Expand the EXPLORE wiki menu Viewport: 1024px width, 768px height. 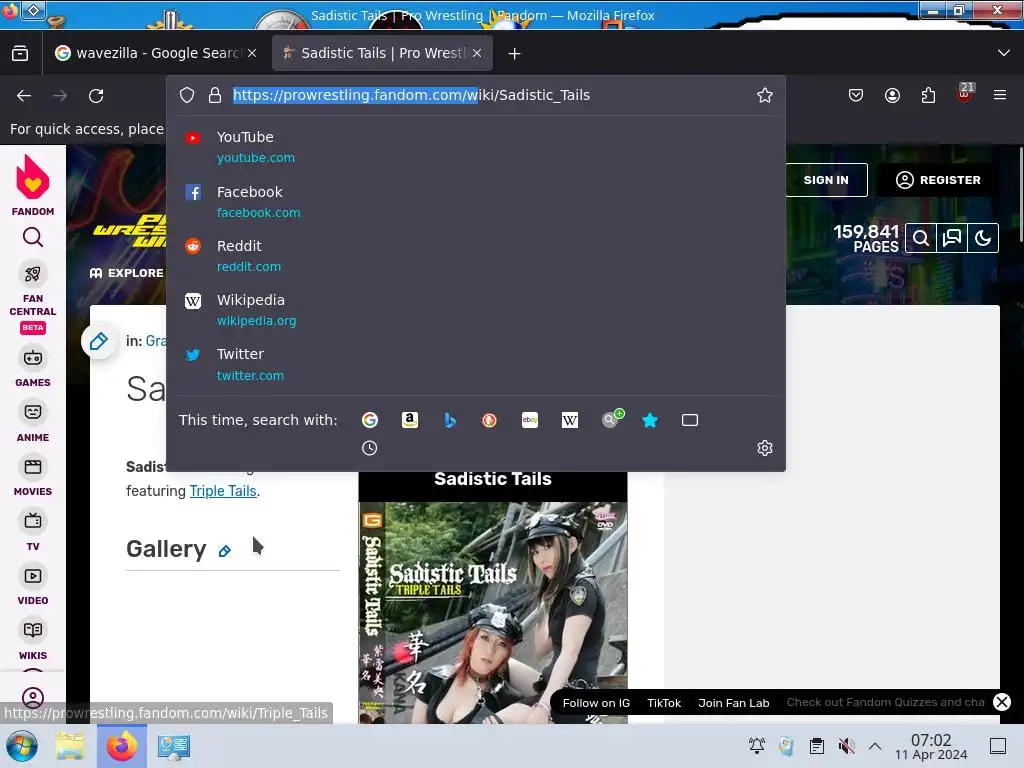[x=127, y=273]
